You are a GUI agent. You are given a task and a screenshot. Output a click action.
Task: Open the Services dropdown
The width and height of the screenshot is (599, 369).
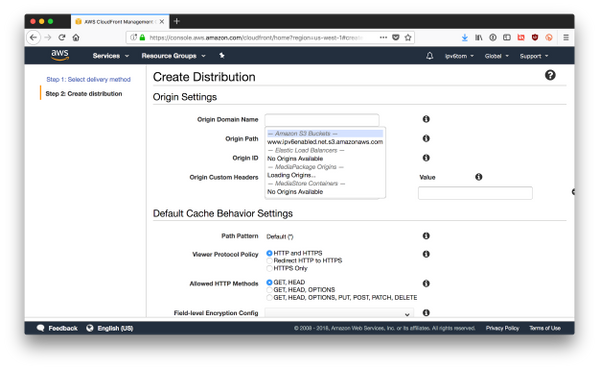(110, 56)
